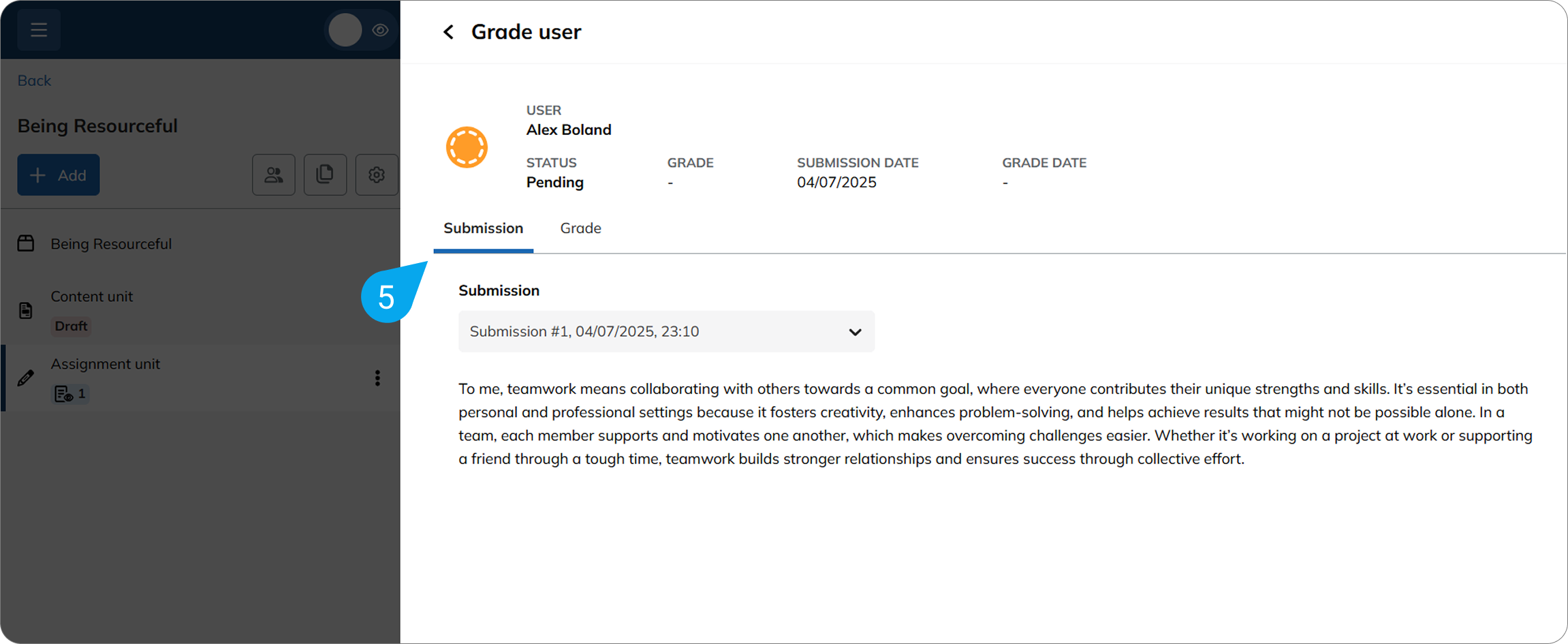Click the Being Resourceful course title
The height and width of the screenshot is (644, 1568).
click(x=97, y=126)
